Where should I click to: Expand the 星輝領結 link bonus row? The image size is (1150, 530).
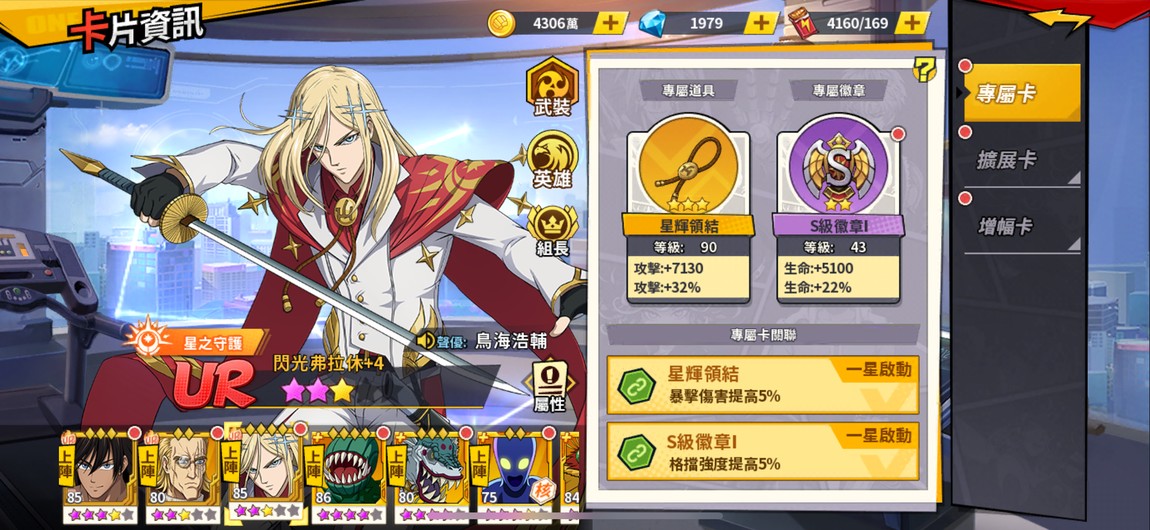763,385
